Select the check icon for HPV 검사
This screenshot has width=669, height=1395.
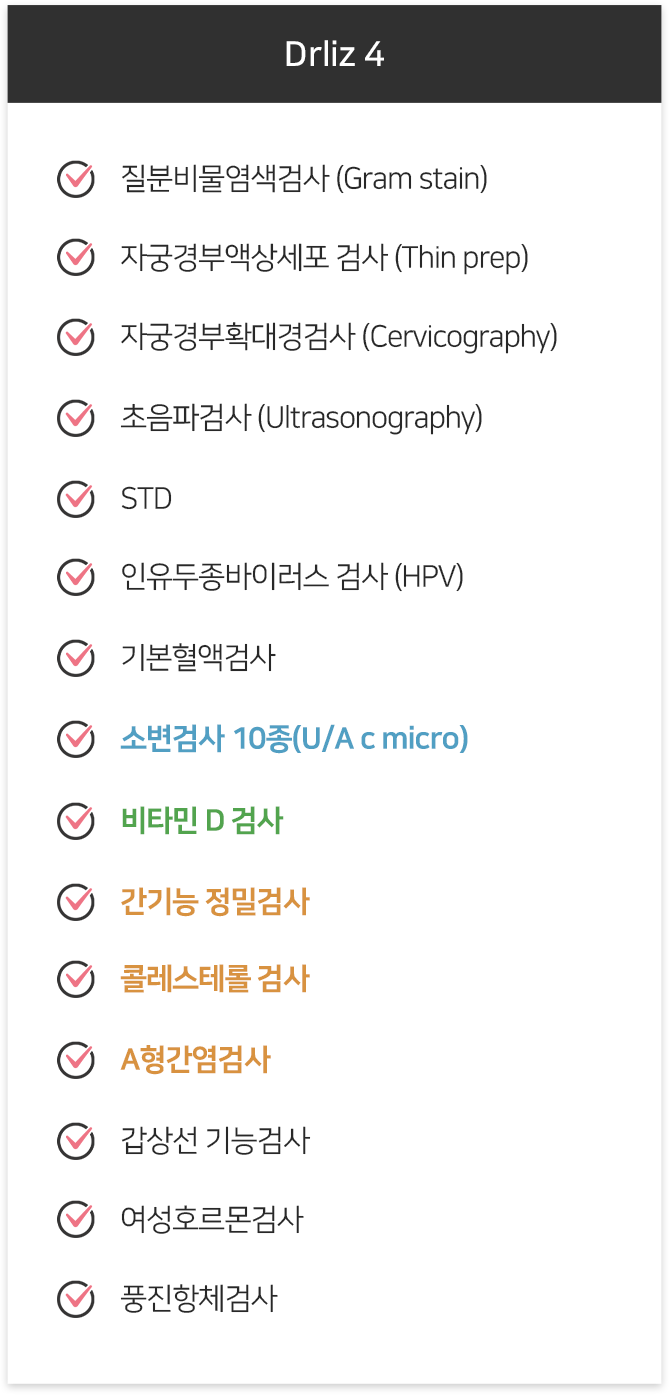(76, 577)
